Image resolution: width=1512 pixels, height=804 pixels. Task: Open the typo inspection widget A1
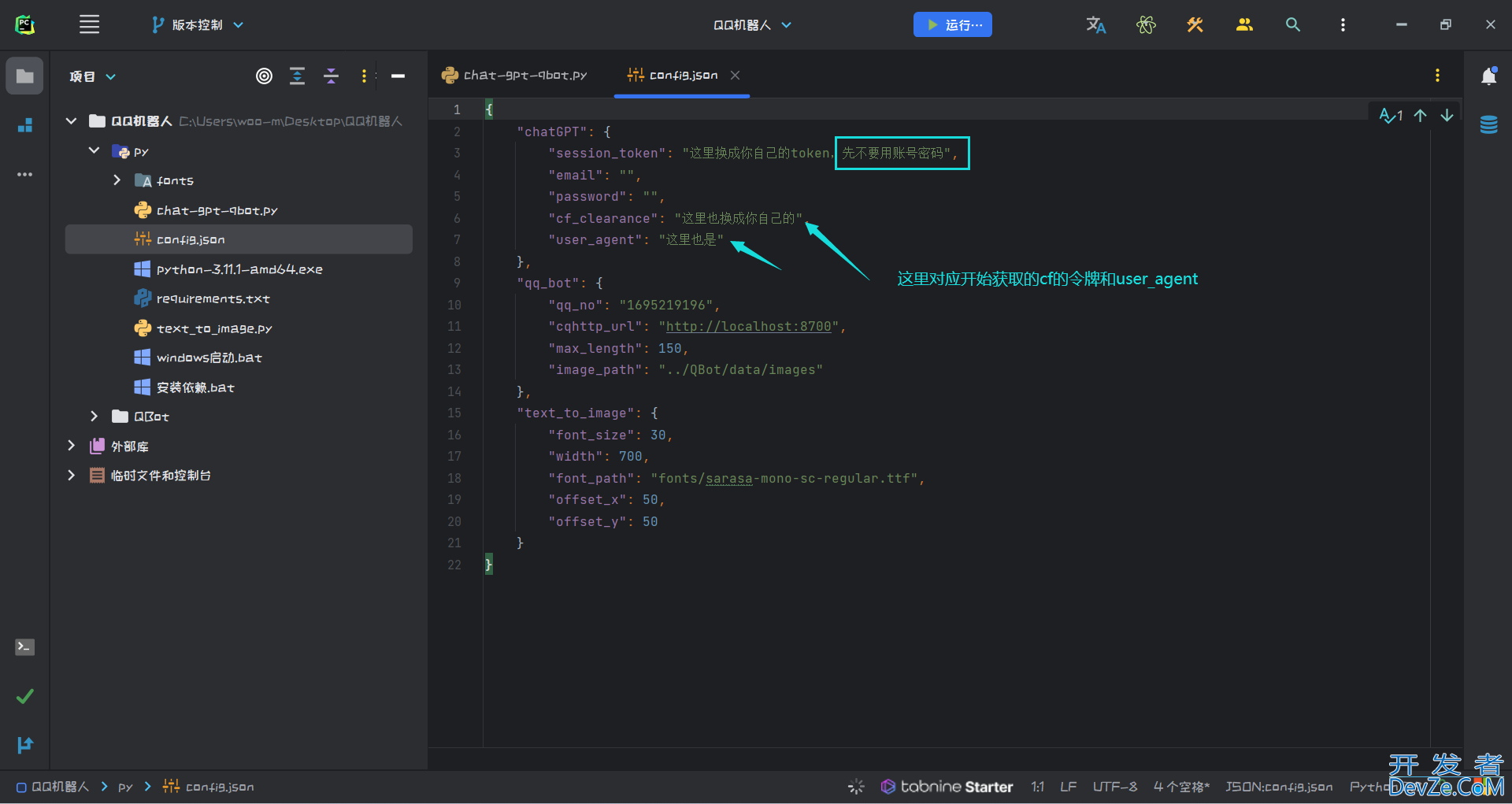[1391, 116]
